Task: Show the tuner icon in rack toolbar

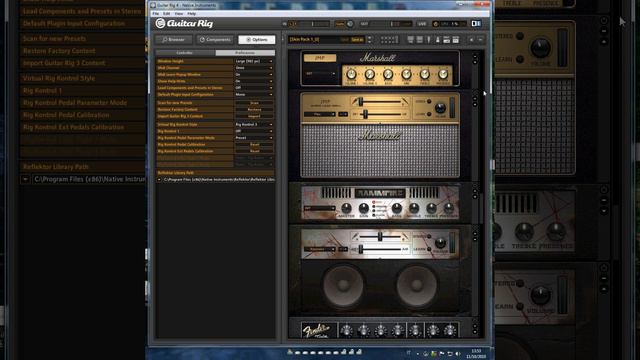Action: [429, 40]
